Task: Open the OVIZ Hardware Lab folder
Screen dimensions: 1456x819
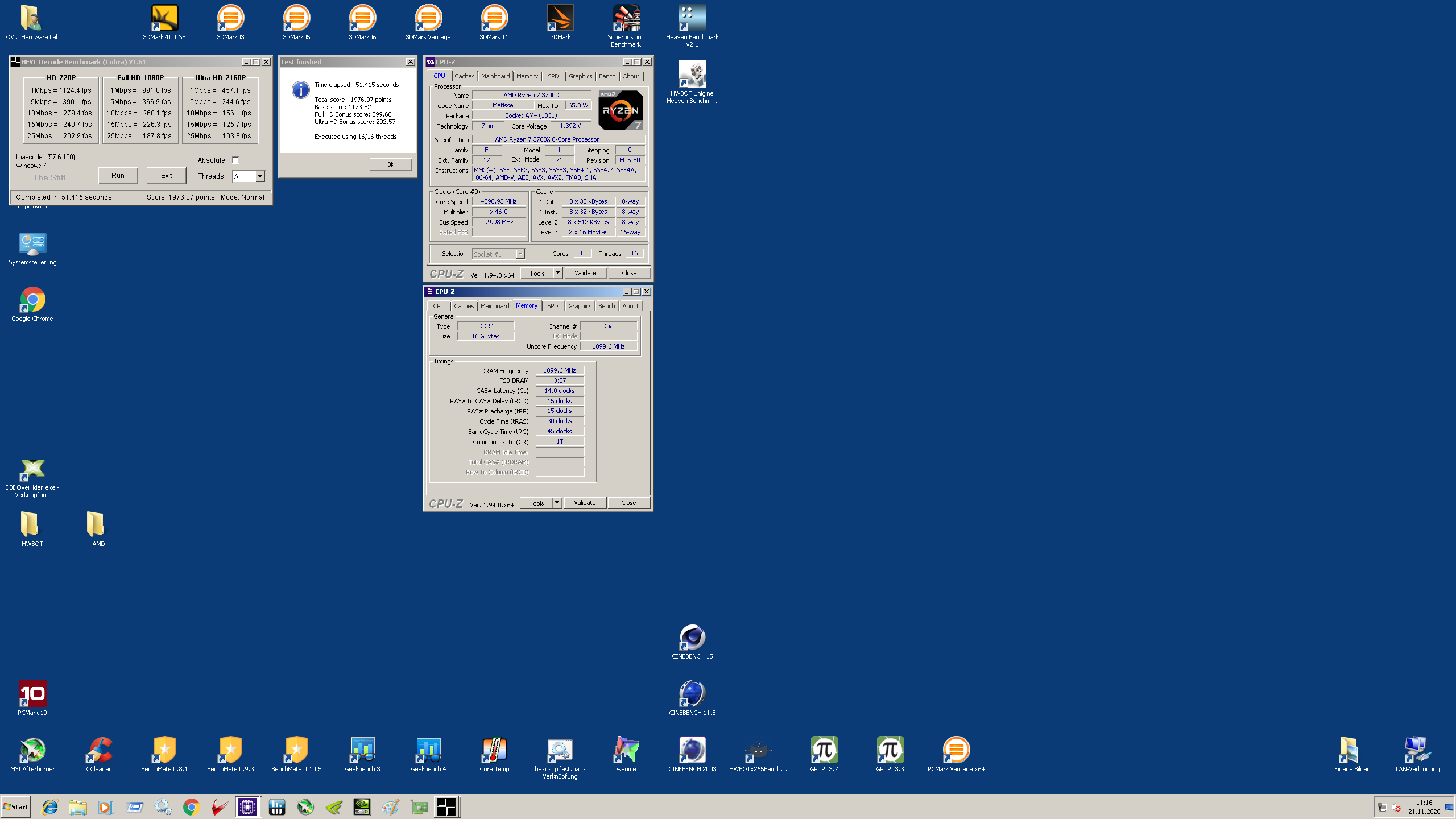Action: pos(32,23)
